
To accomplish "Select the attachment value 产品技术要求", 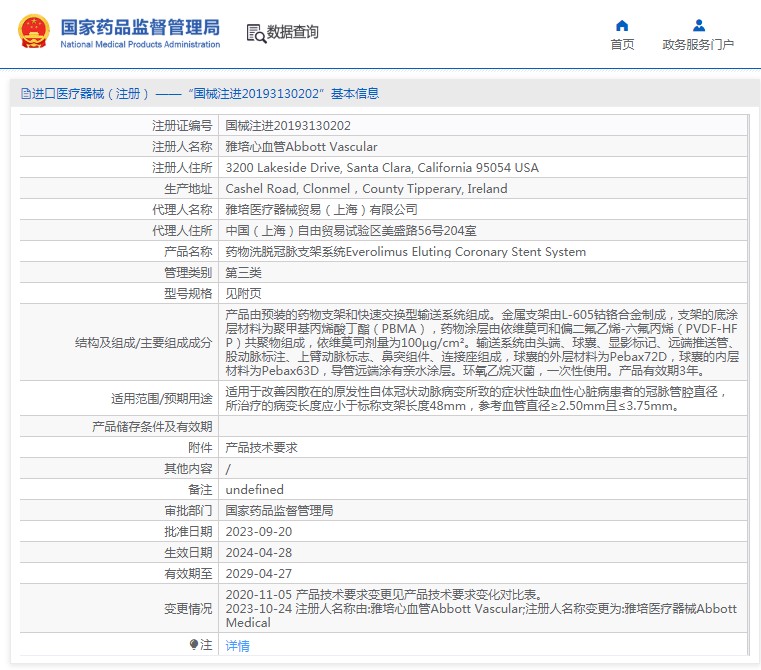I will click(261, 447).
